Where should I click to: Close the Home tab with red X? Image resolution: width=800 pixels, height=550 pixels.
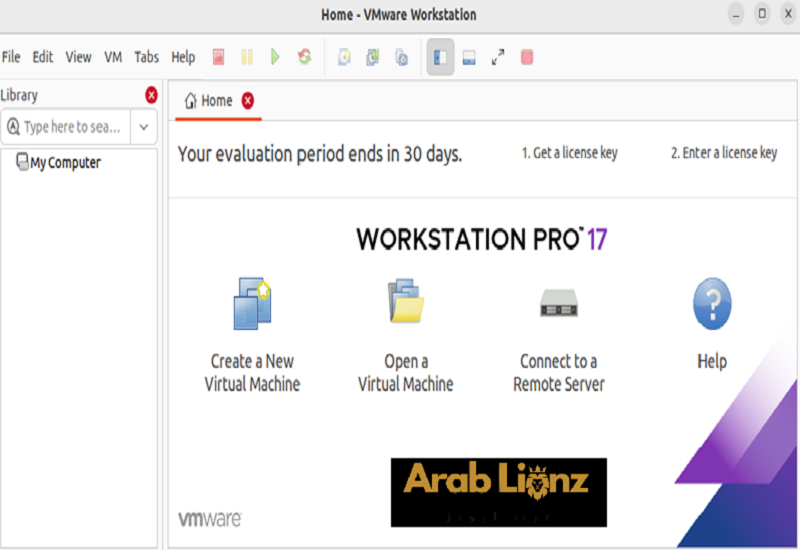click(247, 101)
